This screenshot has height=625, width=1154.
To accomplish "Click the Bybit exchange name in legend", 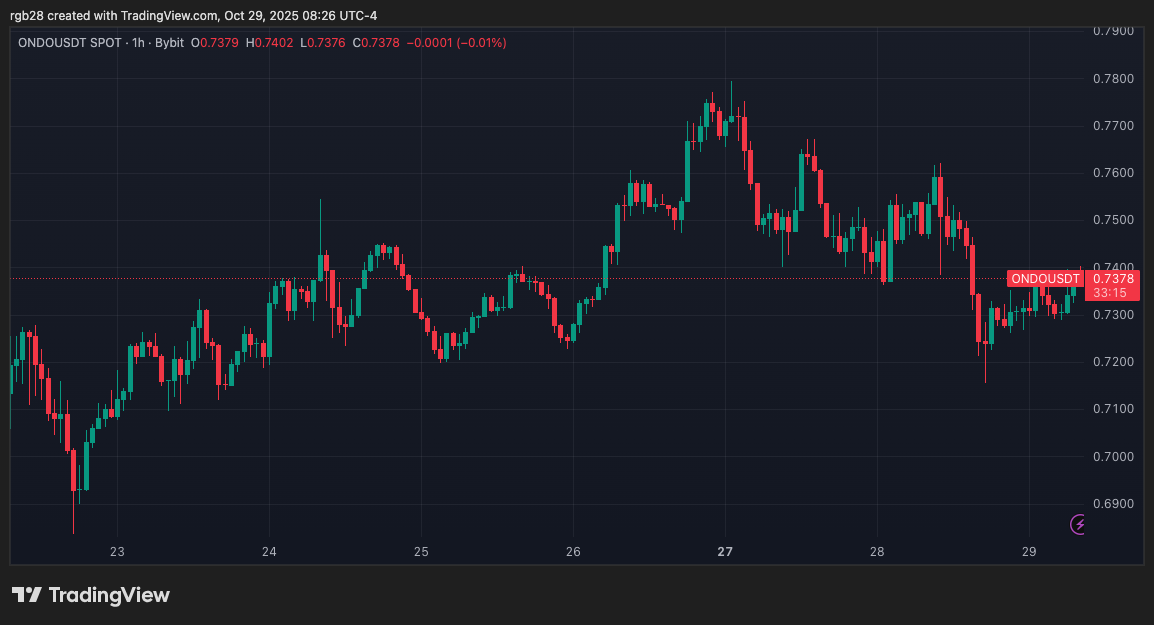I will (x=171, y=43).
